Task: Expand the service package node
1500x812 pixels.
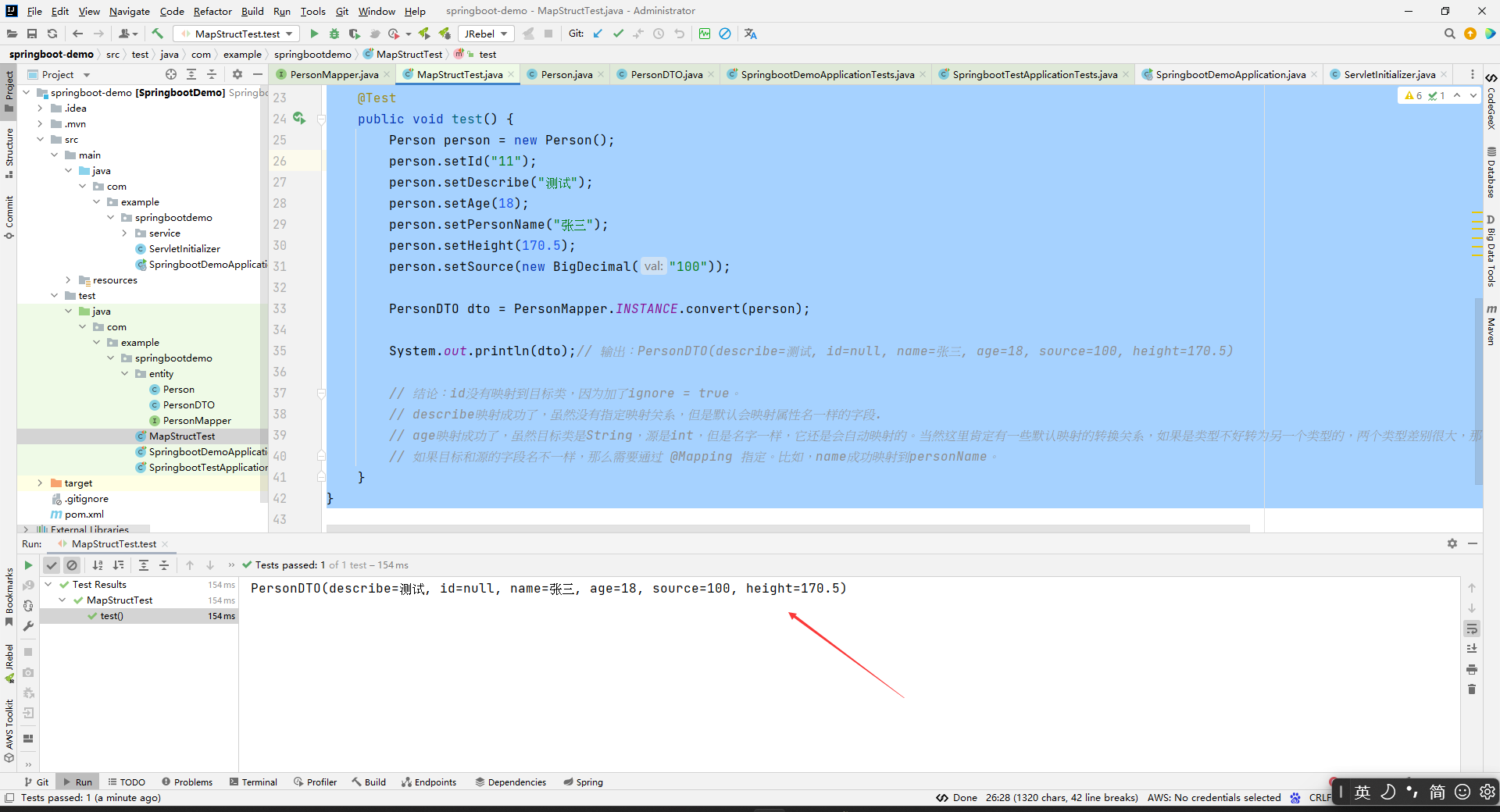Action: point(124,233)
